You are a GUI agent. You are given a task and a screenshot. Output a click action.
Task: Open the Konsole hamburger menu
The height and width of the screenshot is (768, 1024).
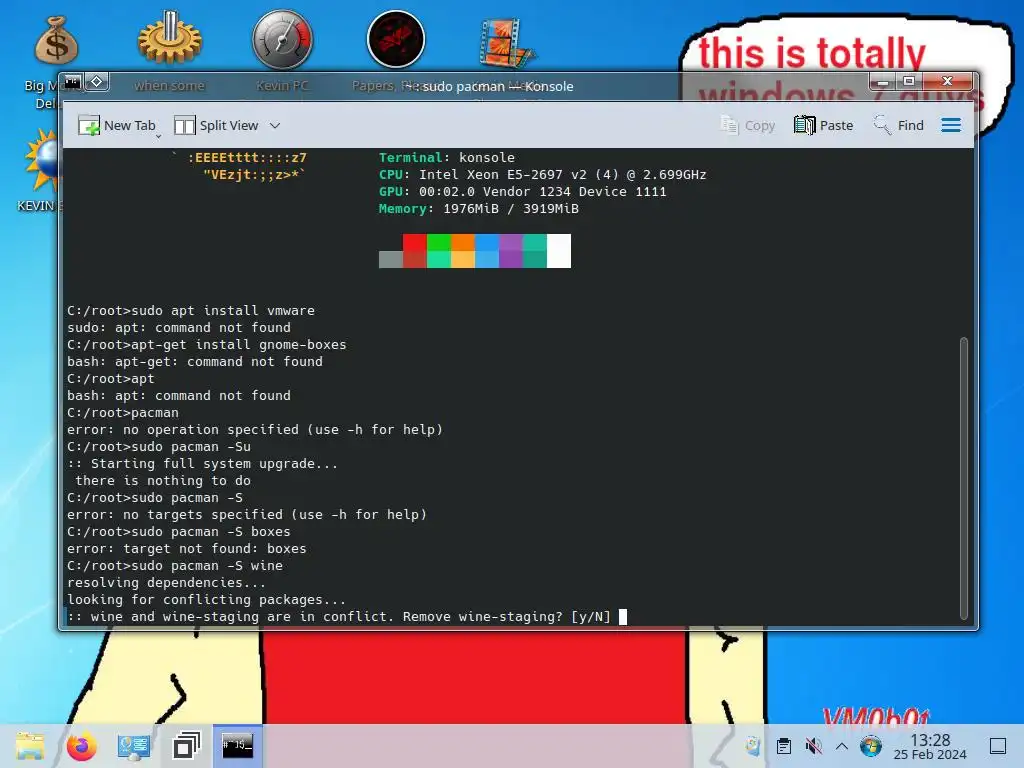951,125
